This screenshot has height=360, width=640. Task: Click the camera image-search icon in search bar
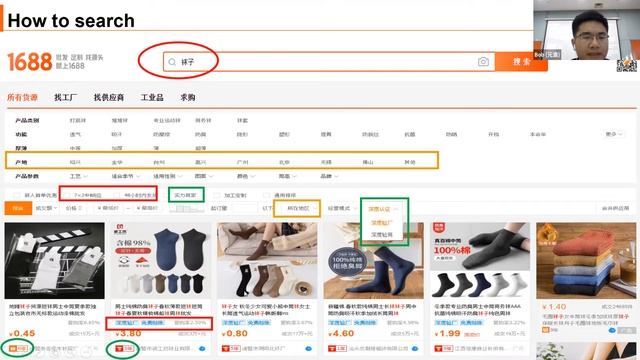pyautogui.click(x=483, y=62)
